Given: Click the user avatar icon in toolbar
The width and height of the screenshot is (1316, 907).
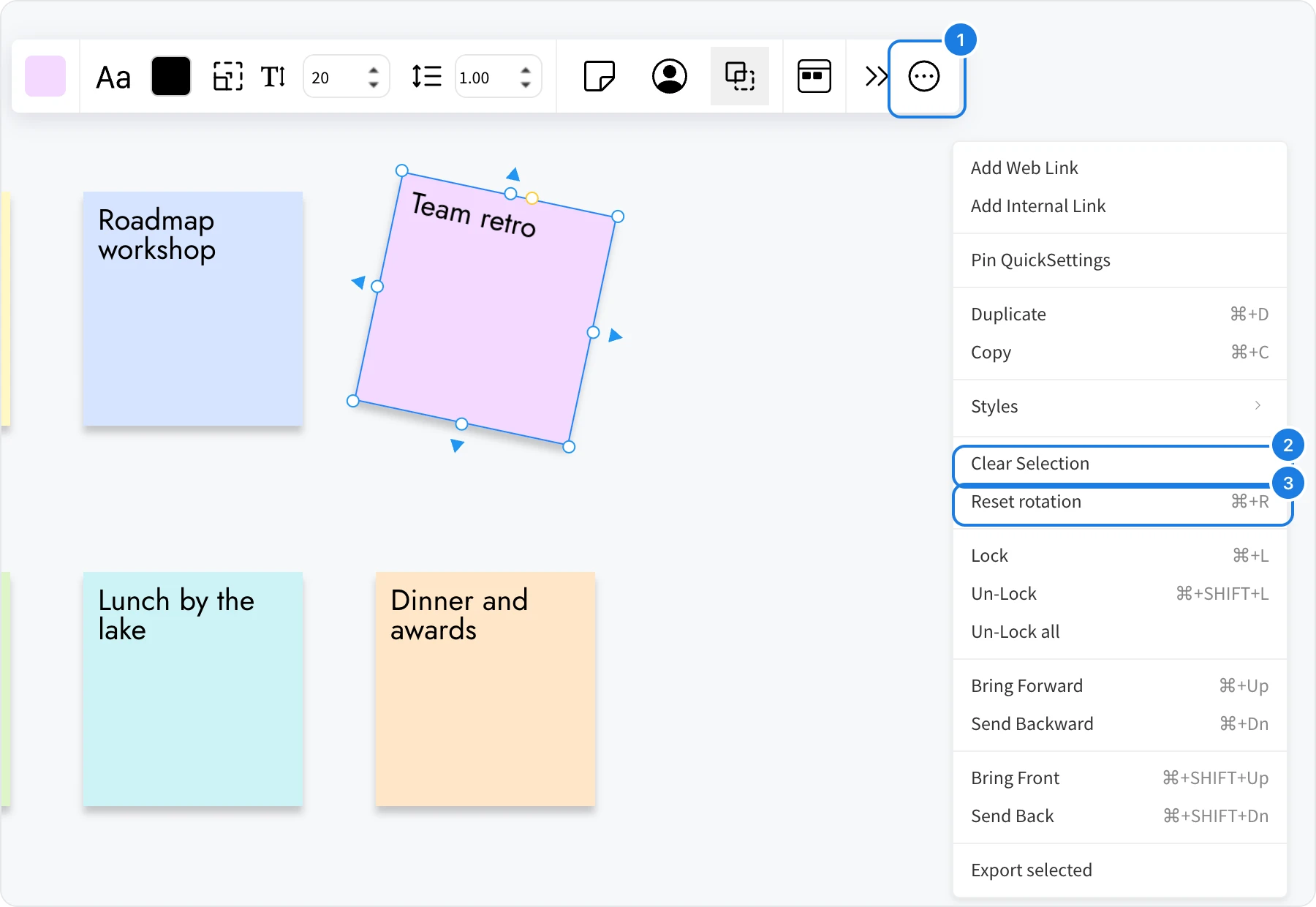Looking at the screenshot, I should coord(670,76).
